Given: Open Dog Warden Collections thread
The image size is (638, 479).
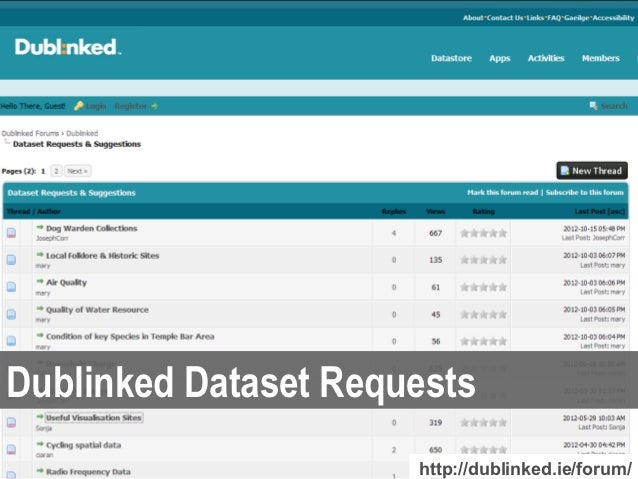Looking at the screenshot, I should (x=92, y=228).
